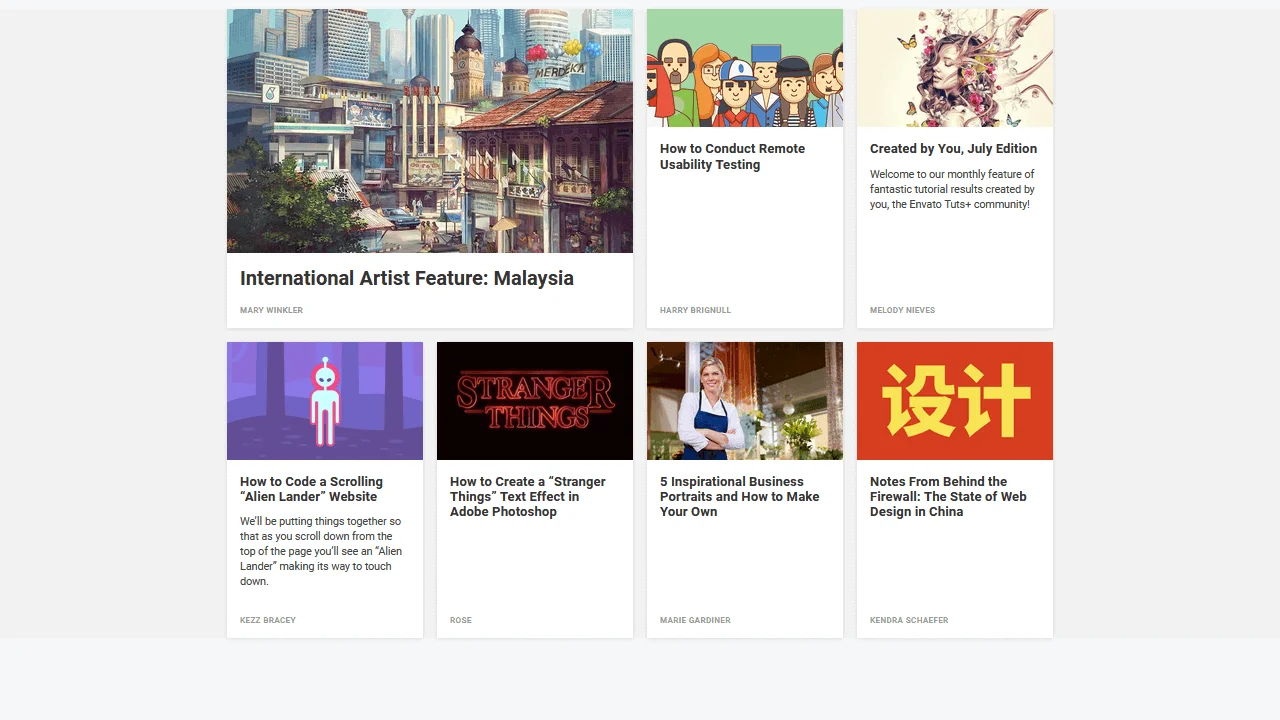Open "Created by You, July Edition"
The width and height of the screenshot is (1280, 720).
(x=953, y=148)
